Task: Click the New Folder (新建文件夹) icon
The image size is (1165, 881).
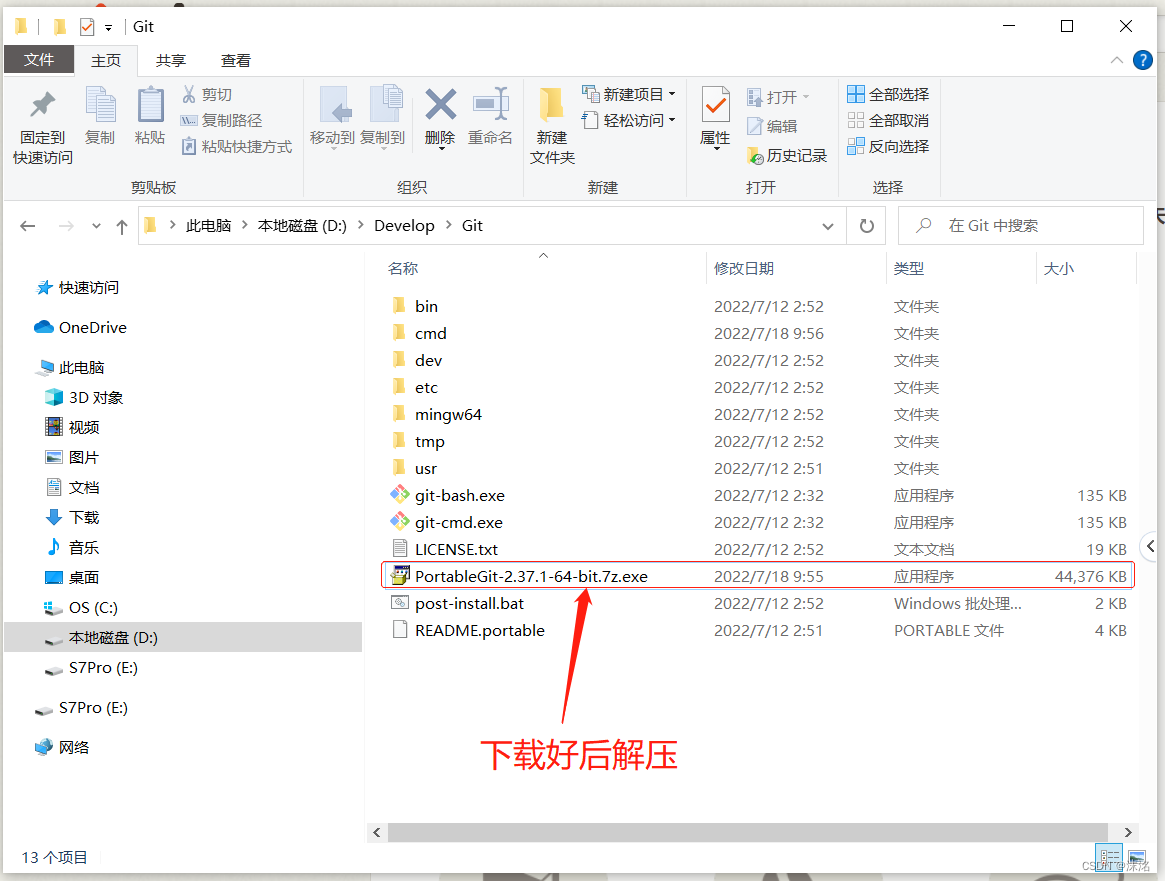Action: [551, 105]
